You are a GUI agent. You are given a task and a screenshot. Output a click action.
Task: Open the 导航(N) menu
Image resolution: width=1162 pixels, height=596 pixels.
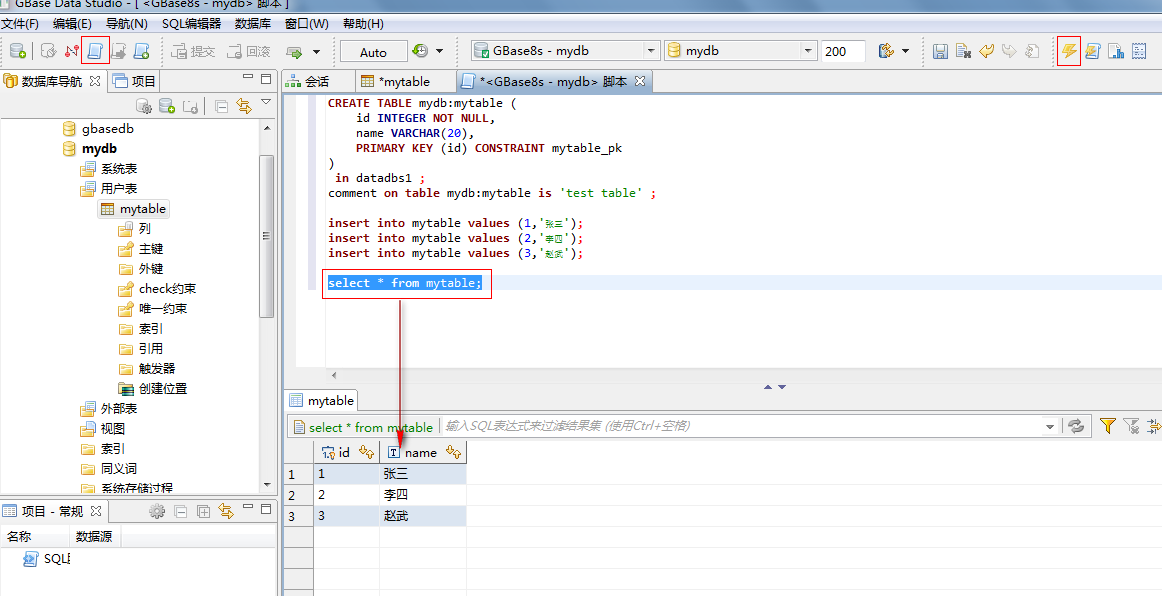(127, 24)
